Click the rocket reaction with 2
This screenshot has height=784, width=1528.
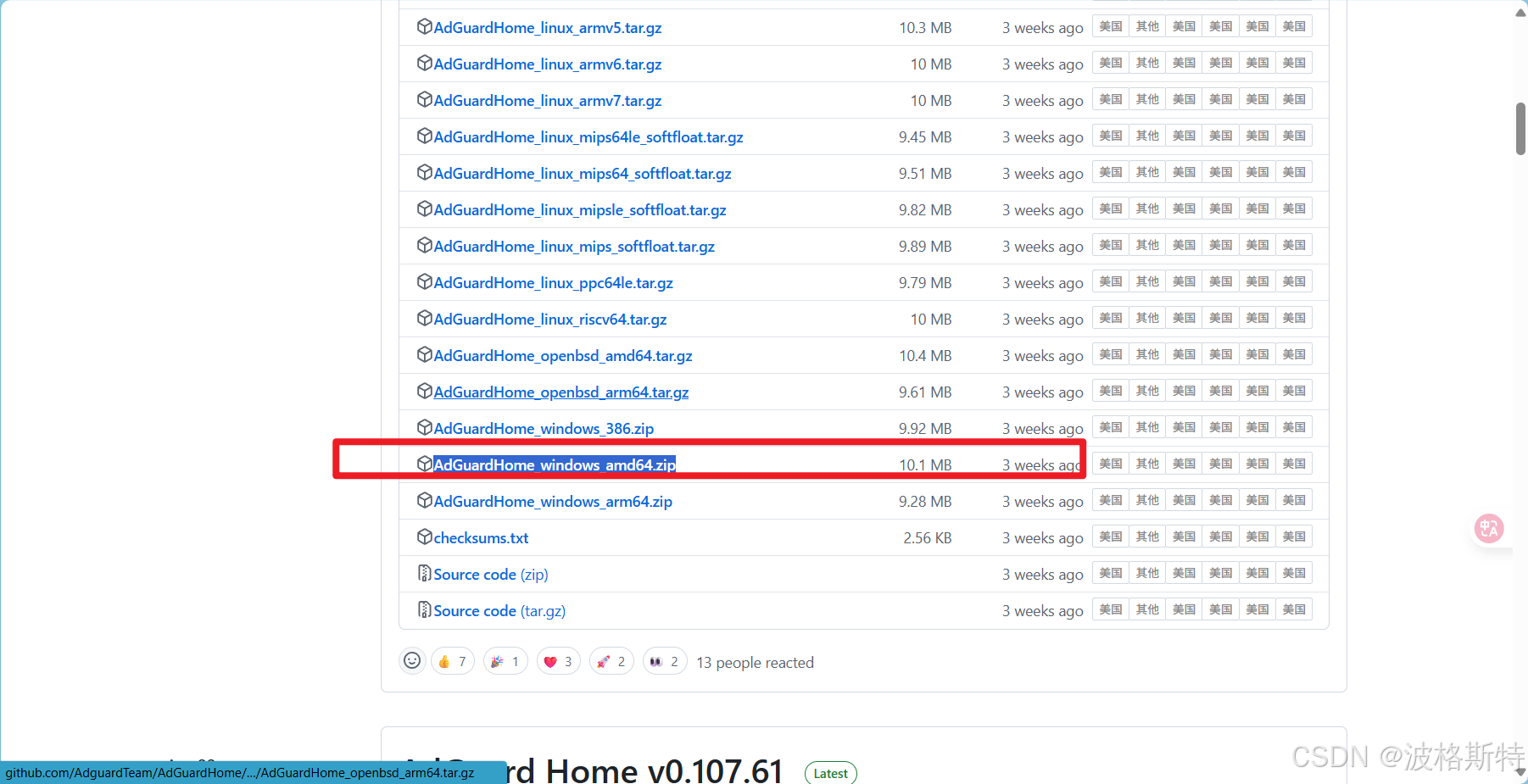611,661
